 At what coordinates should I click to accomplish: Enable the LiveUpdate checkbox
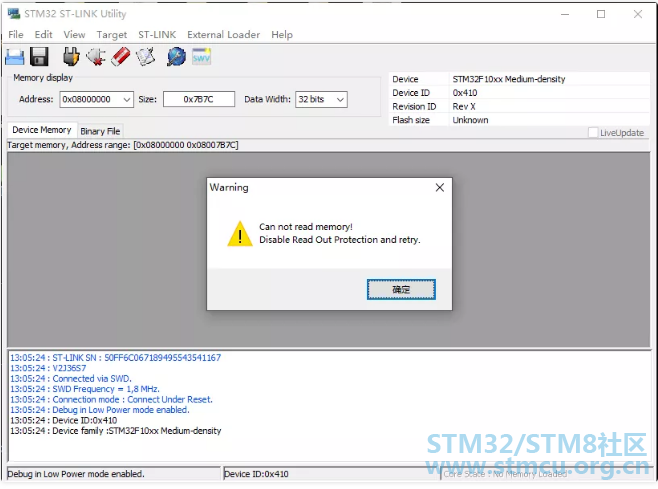pyautogui.click(x=593, y=133)
